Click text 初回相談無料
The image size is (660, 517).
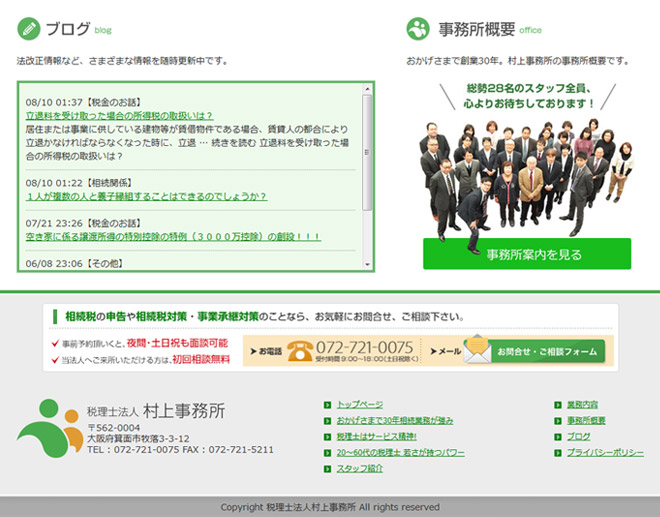[x=201, y=360]
